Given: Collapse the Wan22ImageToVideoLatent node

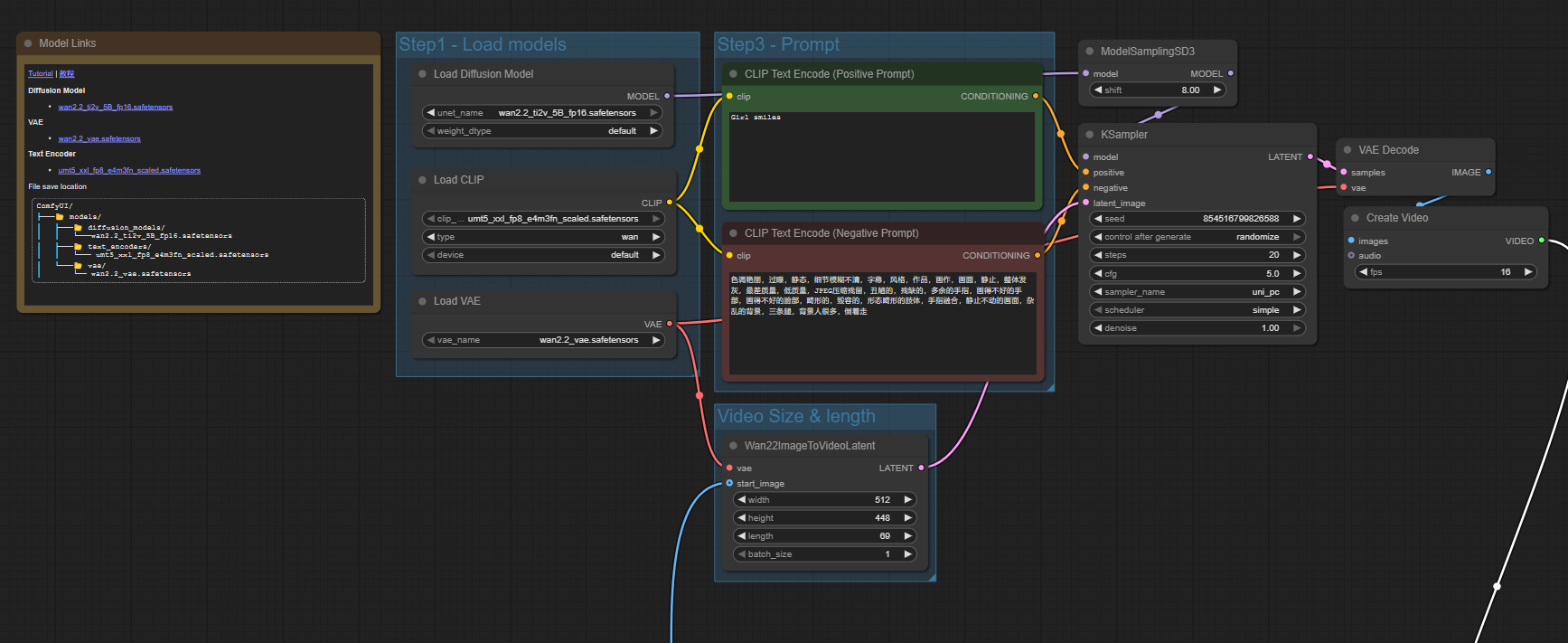Looking at the screenshot, I should pos(733,446).
